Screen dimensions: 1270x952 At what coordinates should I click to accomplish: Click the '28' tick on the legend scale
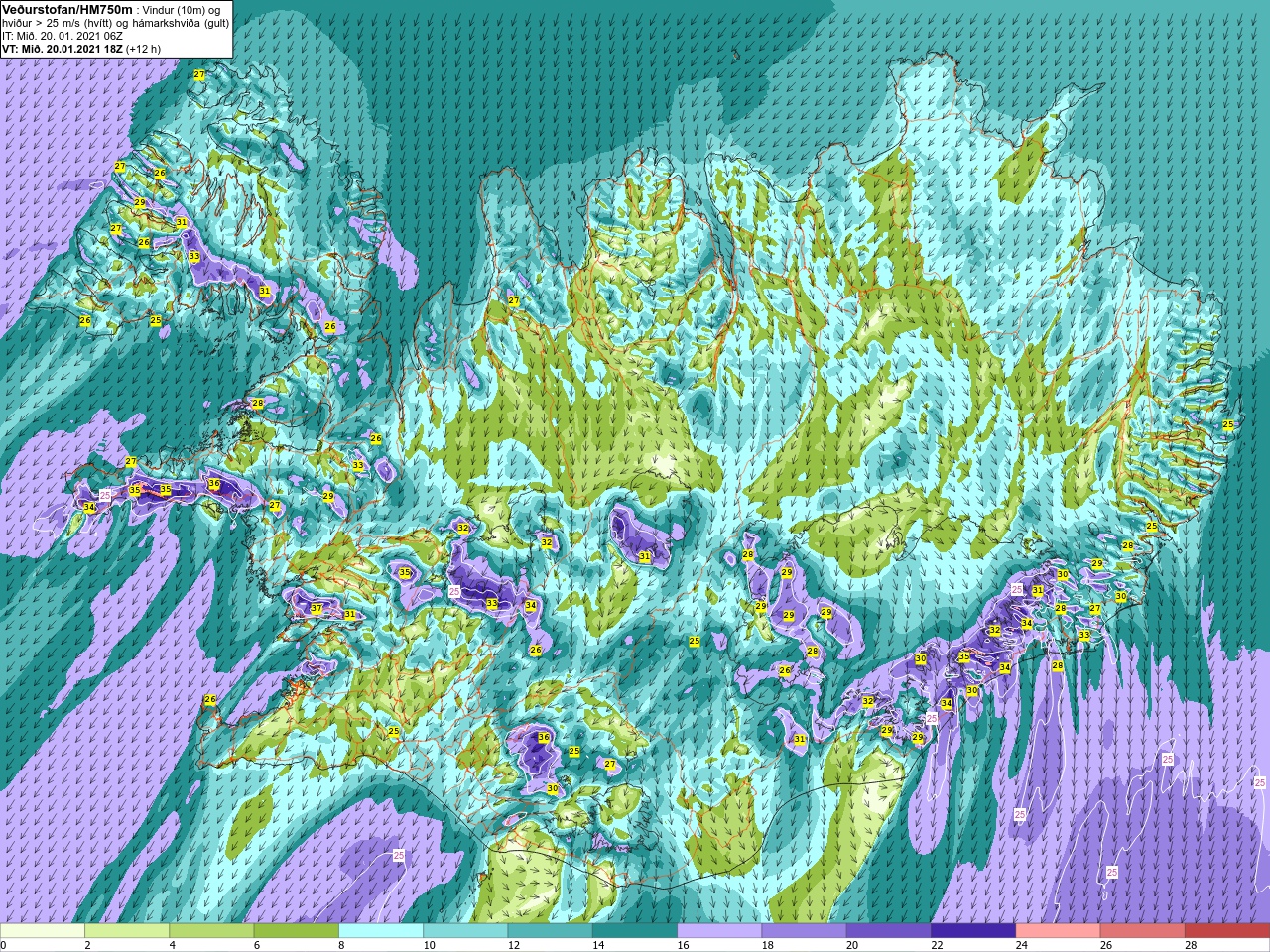(1192, 945)
